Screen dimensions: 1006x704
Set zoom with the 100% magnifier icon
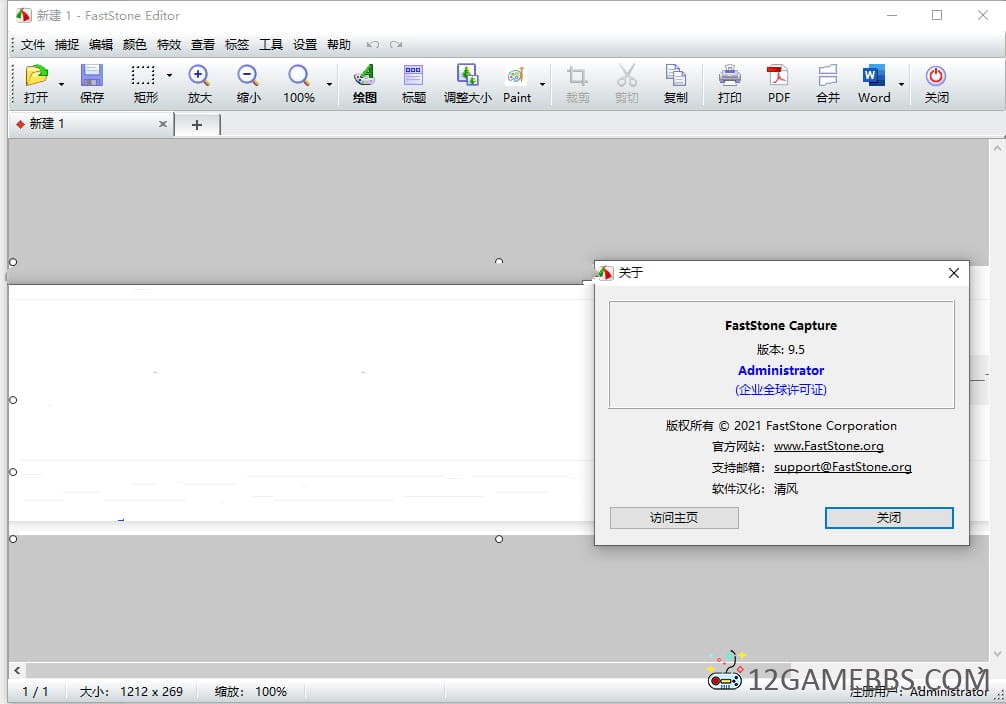(x=298, y=76)
